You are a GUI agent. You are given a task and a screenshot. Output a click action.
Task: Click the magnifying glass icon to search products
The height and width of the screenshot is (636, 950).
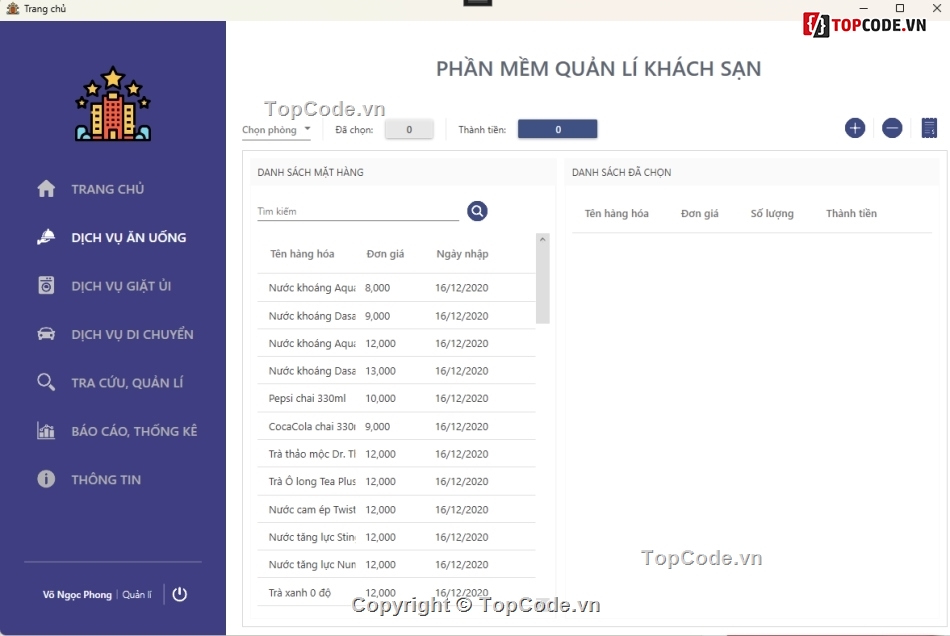click(477, 211)
